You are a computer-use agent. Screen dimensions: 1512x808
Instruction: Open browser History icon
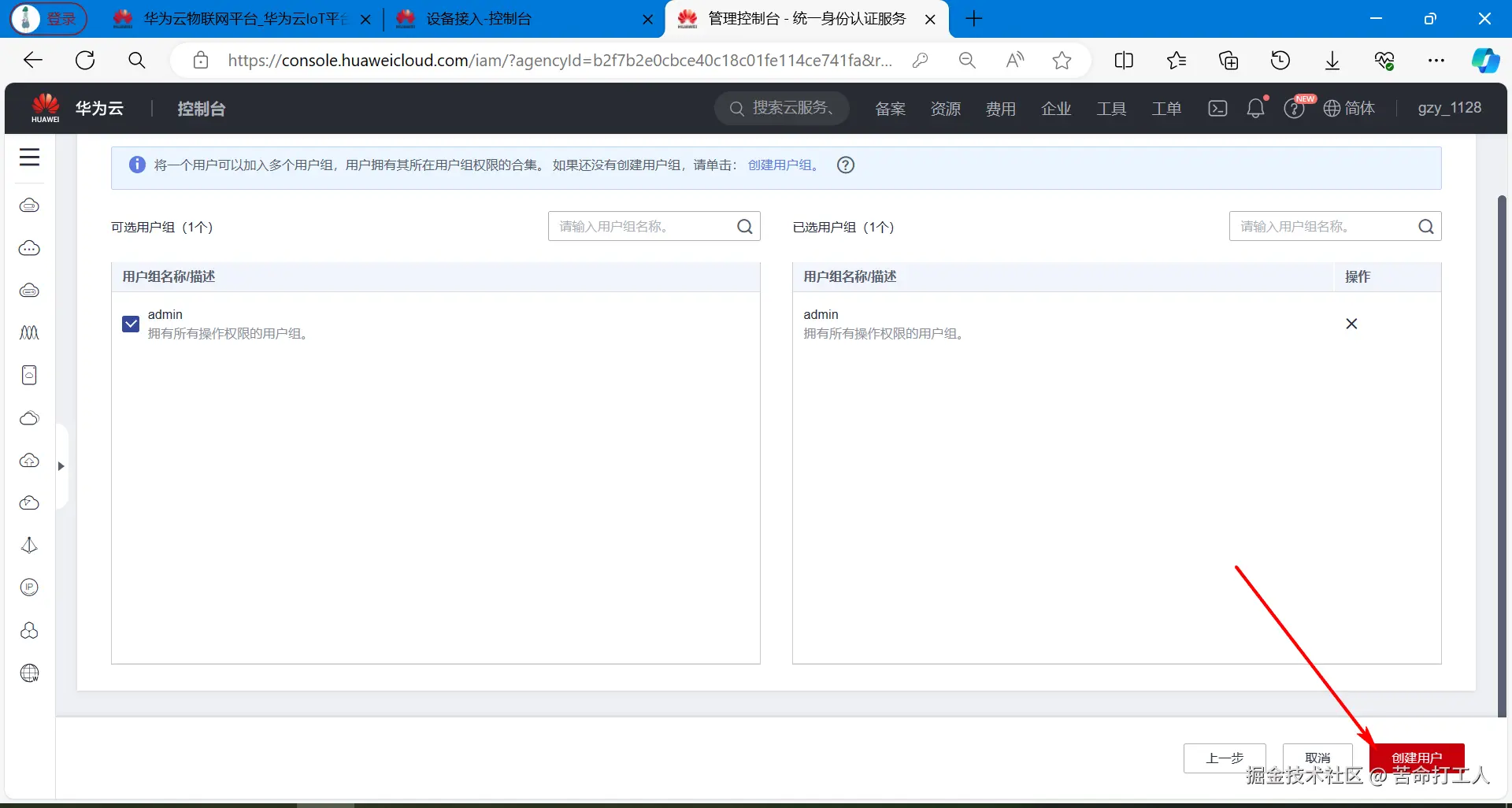coord(1280,60)
